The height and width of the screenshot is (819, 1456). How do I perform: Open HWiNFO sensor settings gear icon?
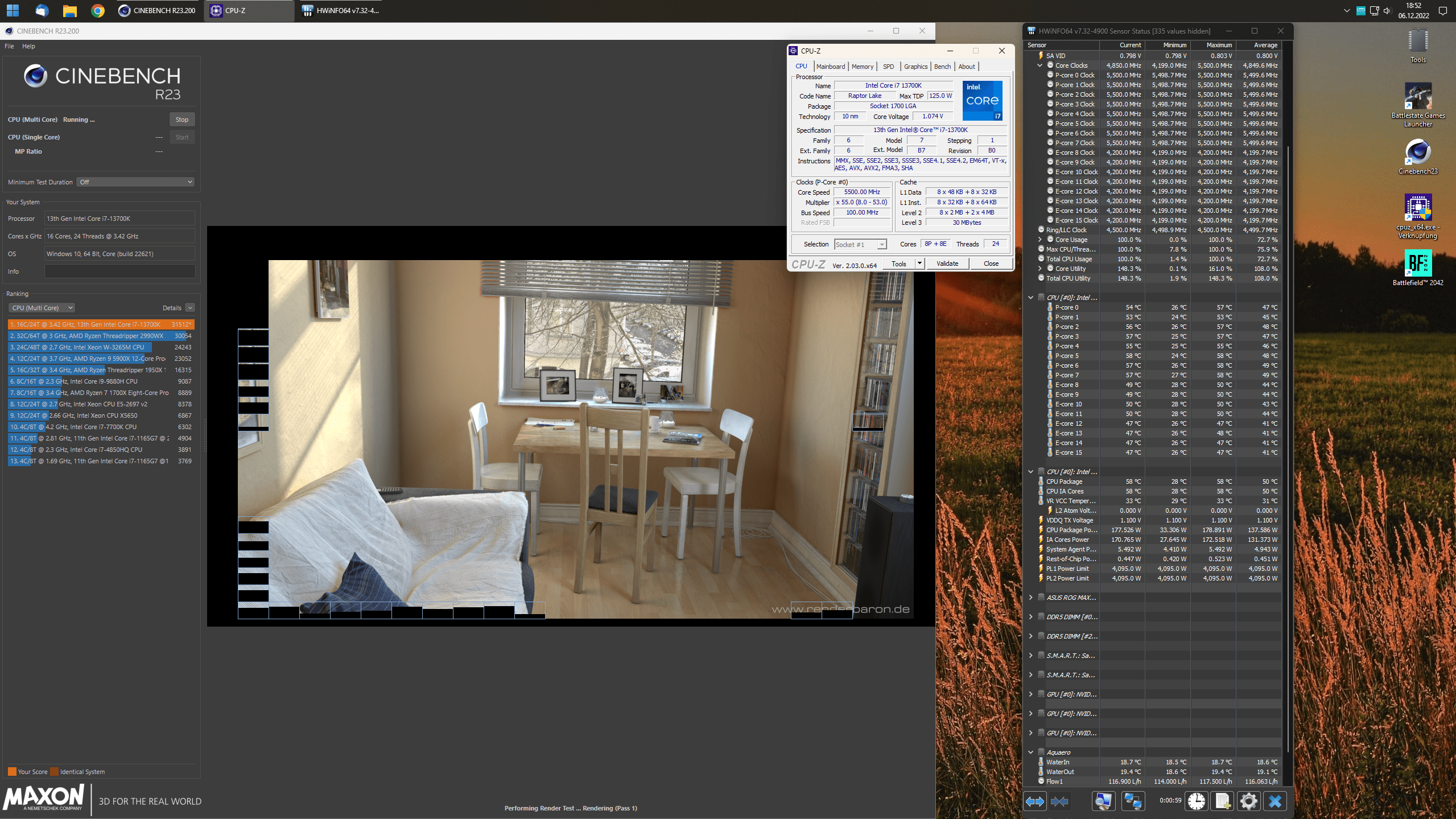point(1248,801)
